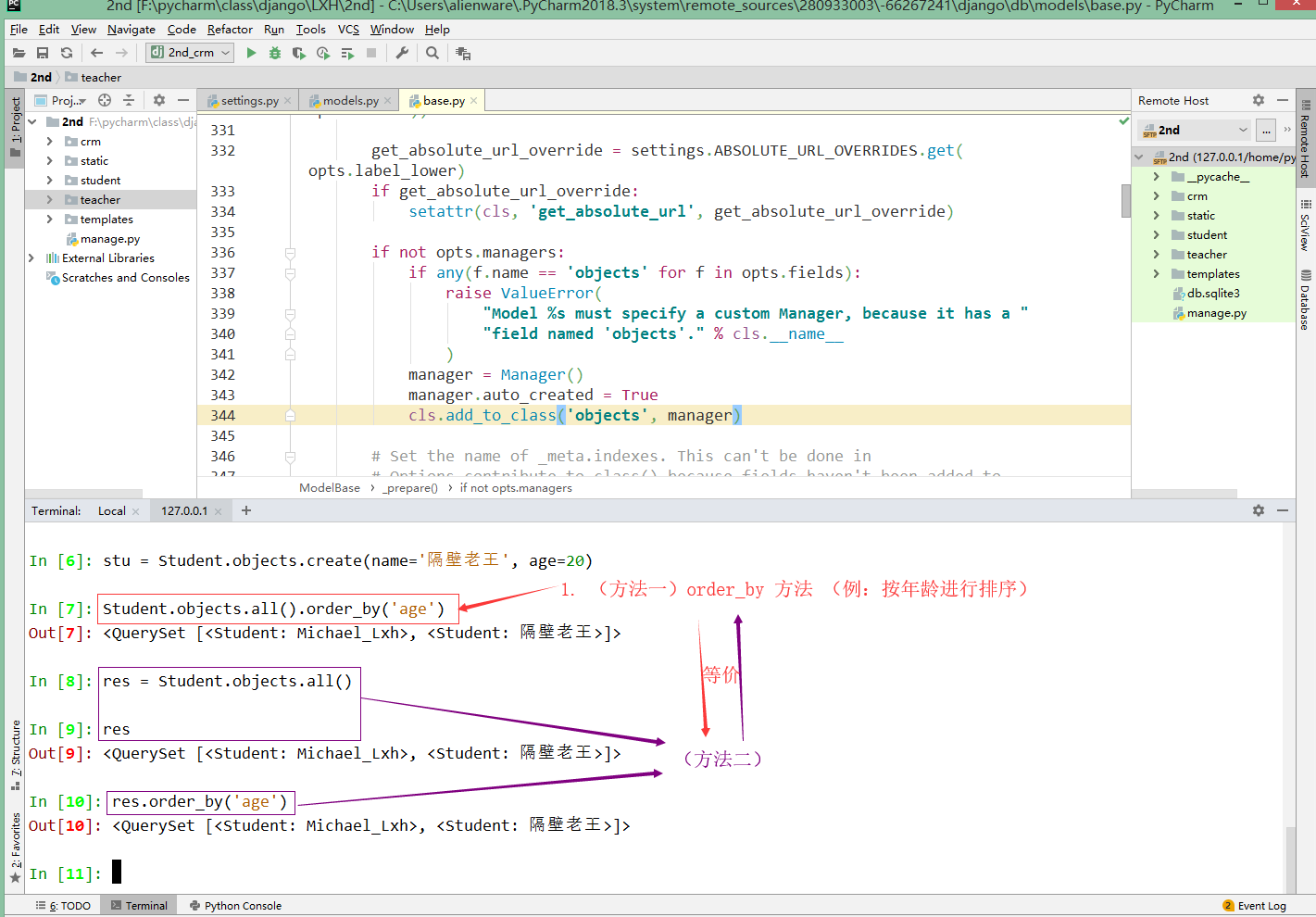Click the Run manage.py task icon
This screenshot has width=1316, height=917.
pos(463,54)
